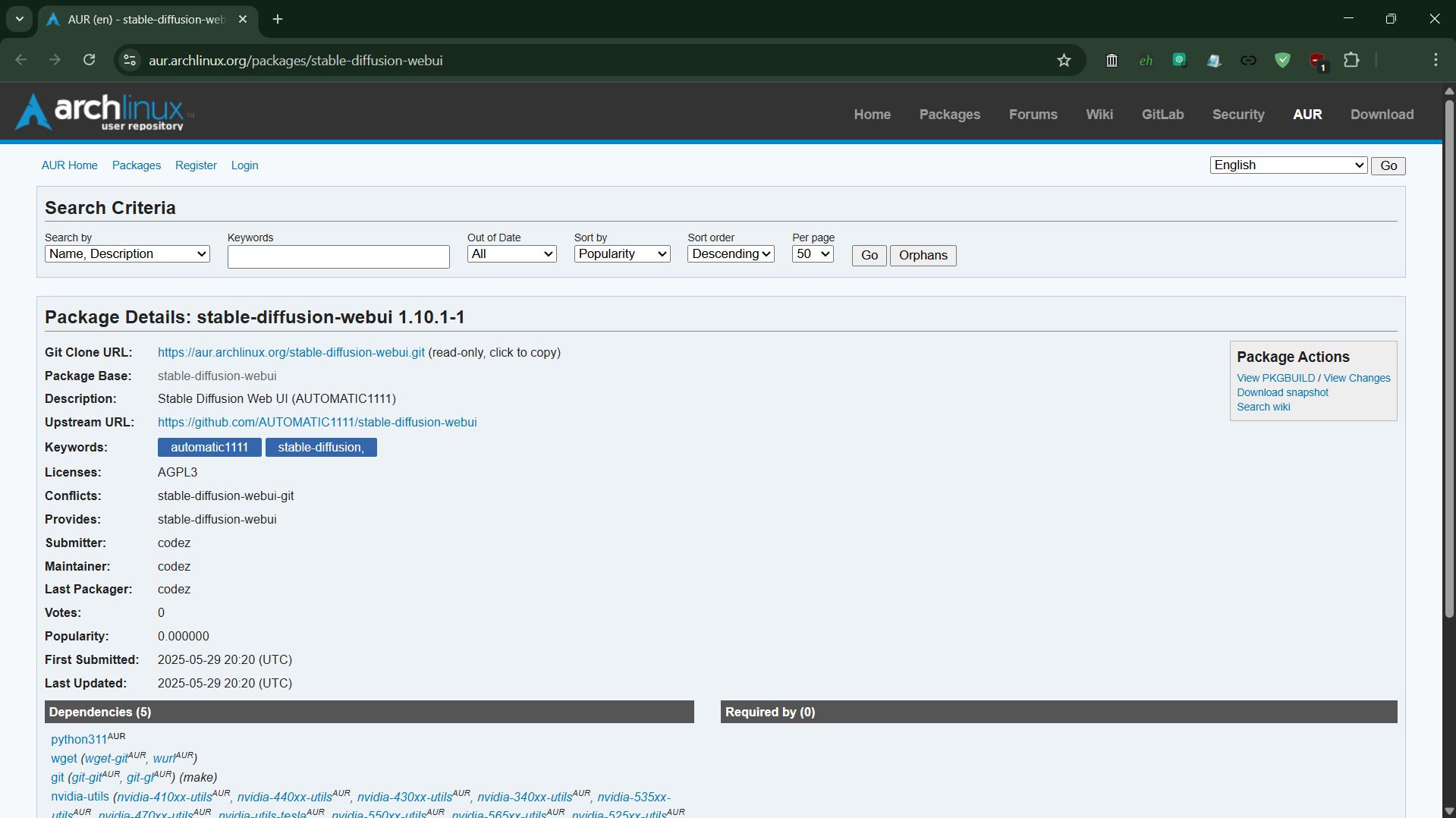The height and width of the screenshot is (818, 1456).
Task: Click the browser forward arrow
Action: 55,60
